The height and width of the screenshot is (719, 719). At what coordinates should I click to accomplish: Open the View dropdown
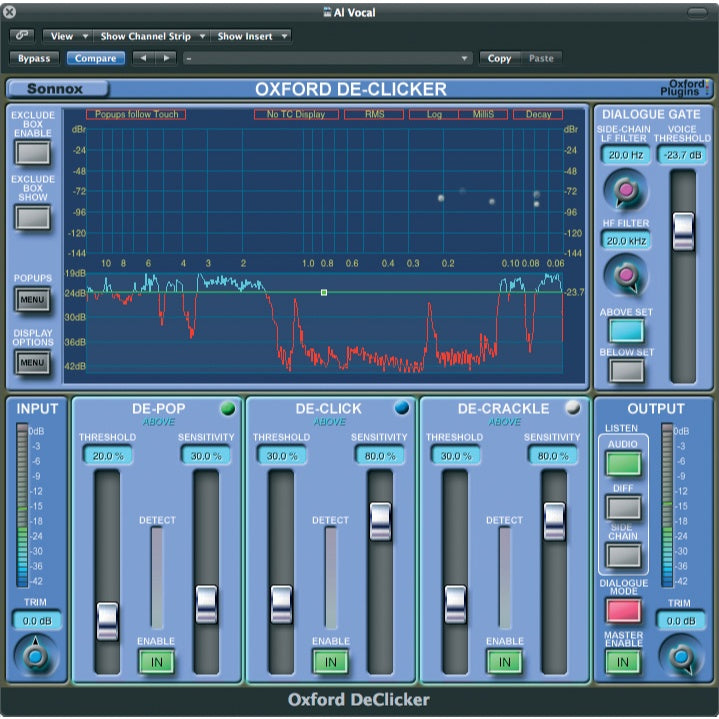[69, 36]
